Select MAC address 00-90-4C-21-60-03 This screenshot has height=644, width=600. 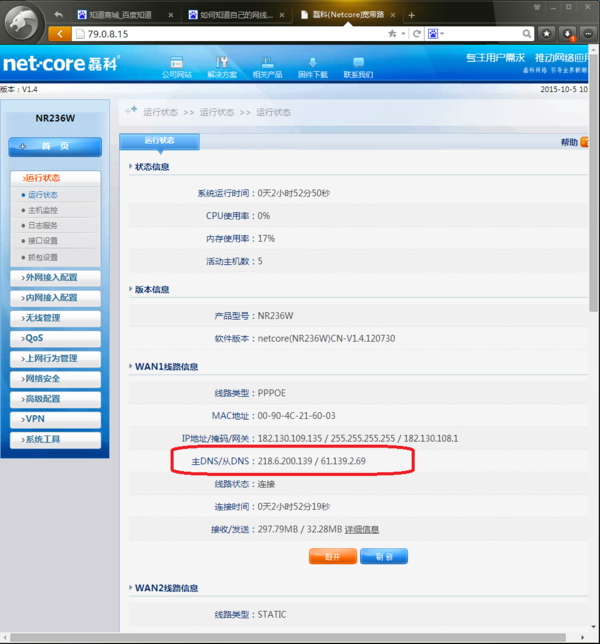pyautogui.click(x=297, y=416)
